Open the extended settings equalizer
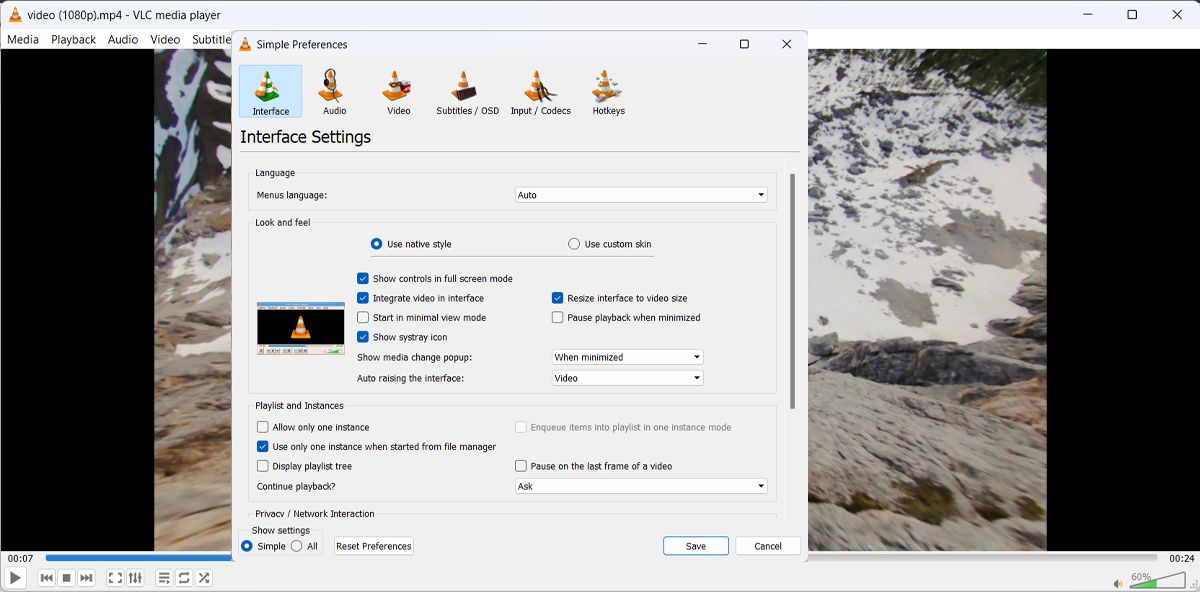This screenshot has height=592, width=1200. pos(135,577)
